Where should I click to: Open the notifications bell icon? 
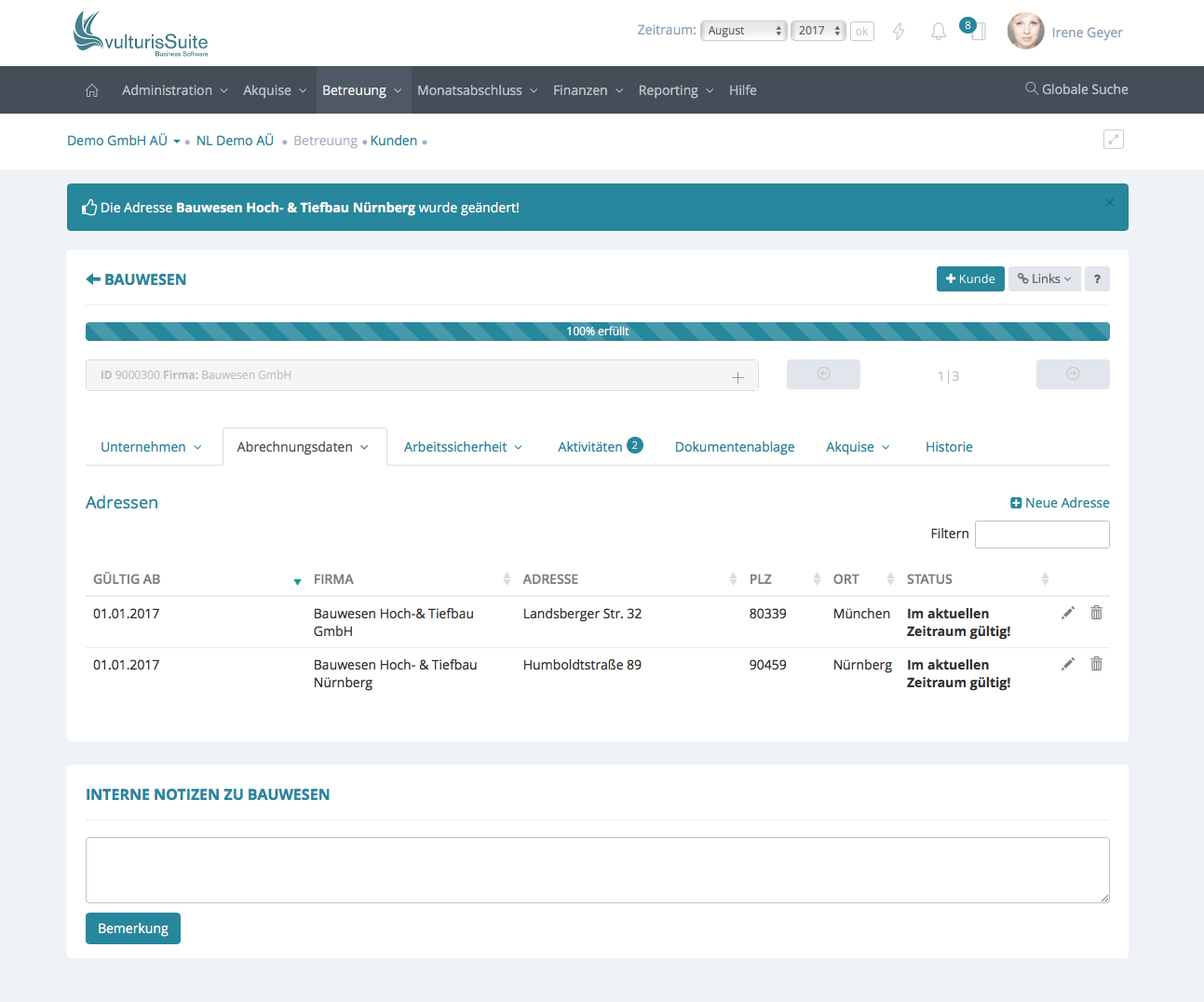tap(938, 32)
